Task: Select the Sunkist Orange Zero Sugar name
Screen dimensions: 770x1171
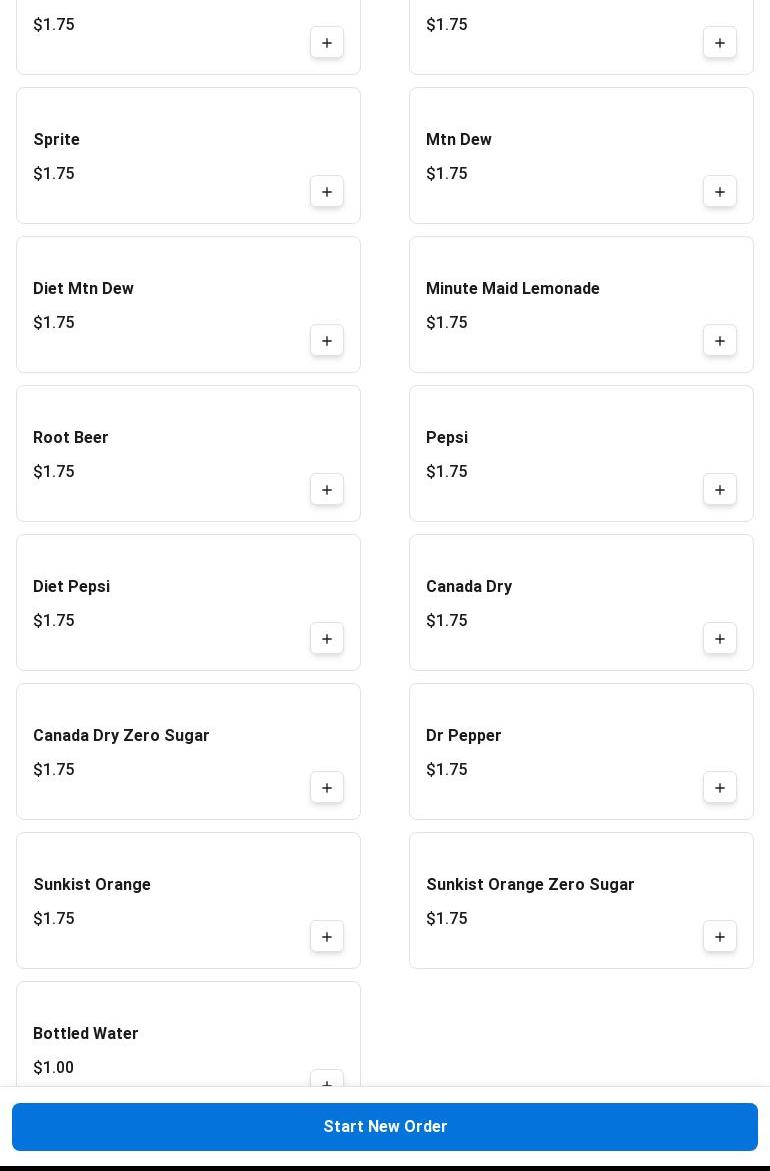Action: [530, 885]
